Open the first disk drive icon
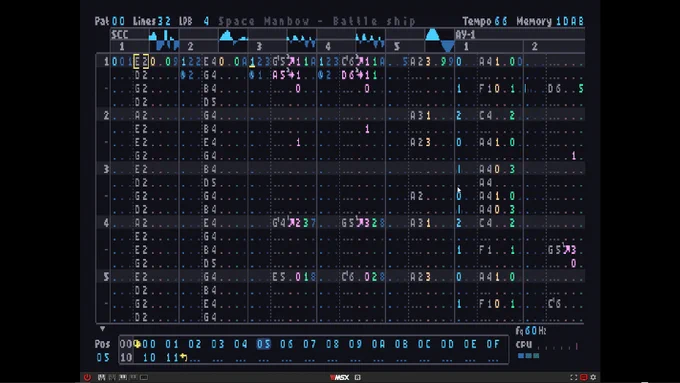680x383 pixels. click(101, 377)
